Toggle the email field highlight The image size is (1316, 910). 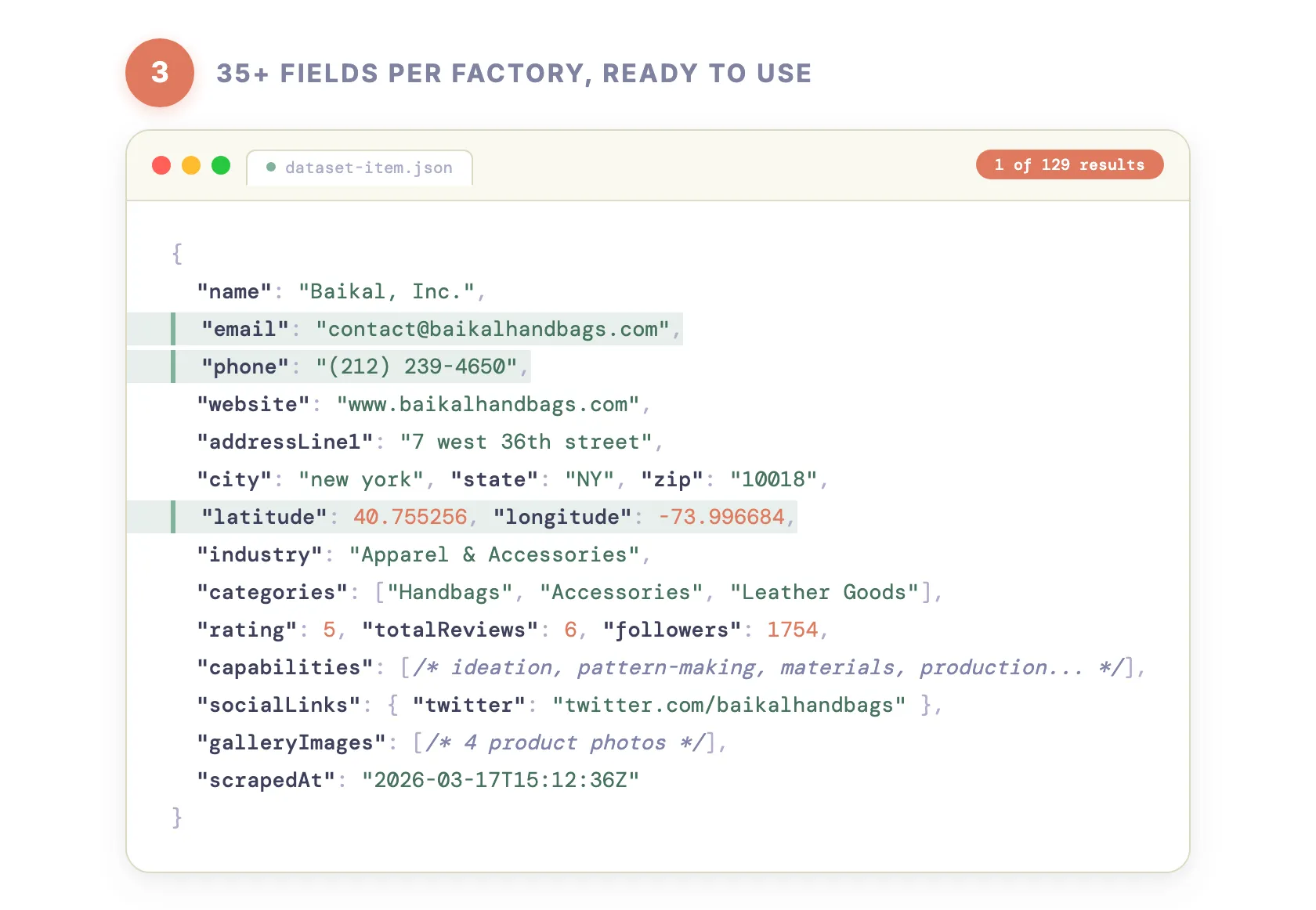click(x=407, y=329)
